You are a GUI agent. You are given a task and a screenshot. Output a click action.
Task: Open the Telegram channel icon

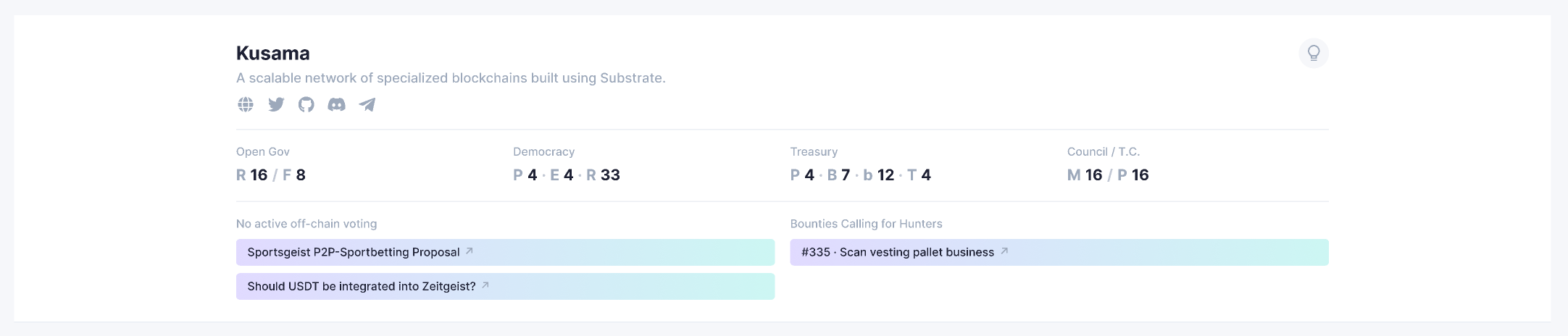(x=367, y=104)
